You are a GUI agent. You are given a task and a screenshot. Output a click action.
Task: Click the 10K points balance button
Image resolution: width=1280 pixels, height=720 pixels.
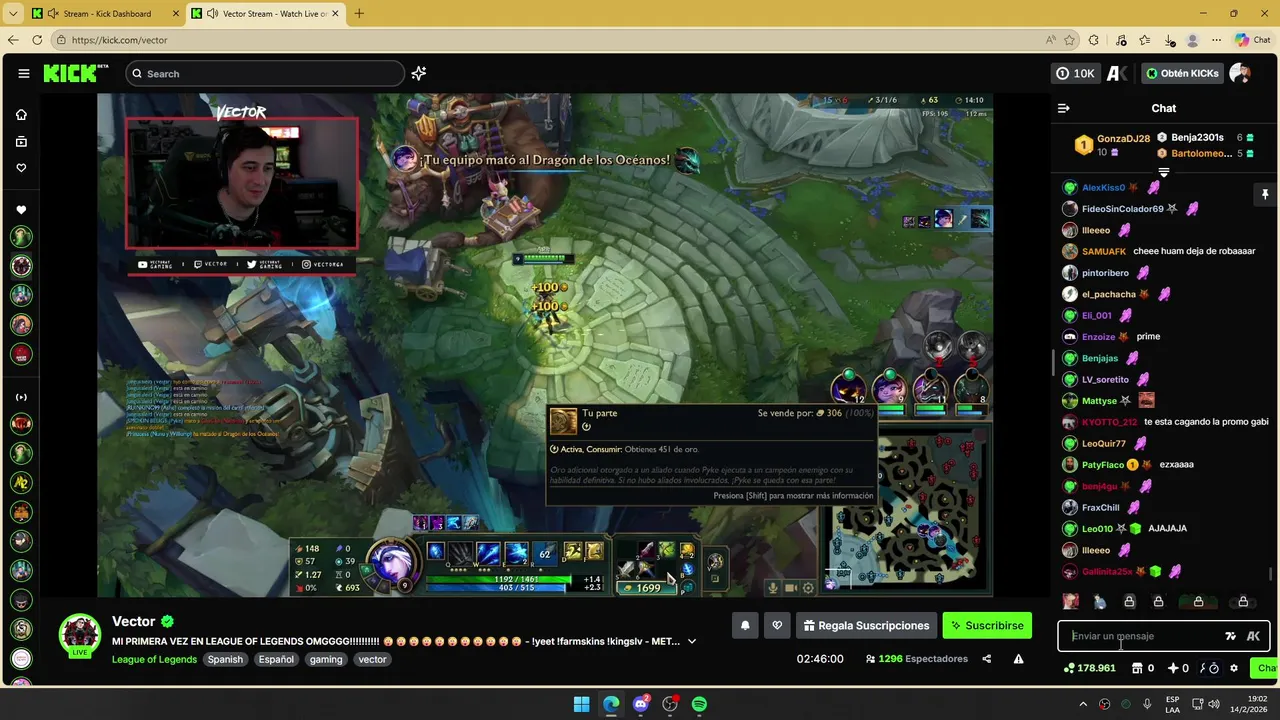[1075, 73]
